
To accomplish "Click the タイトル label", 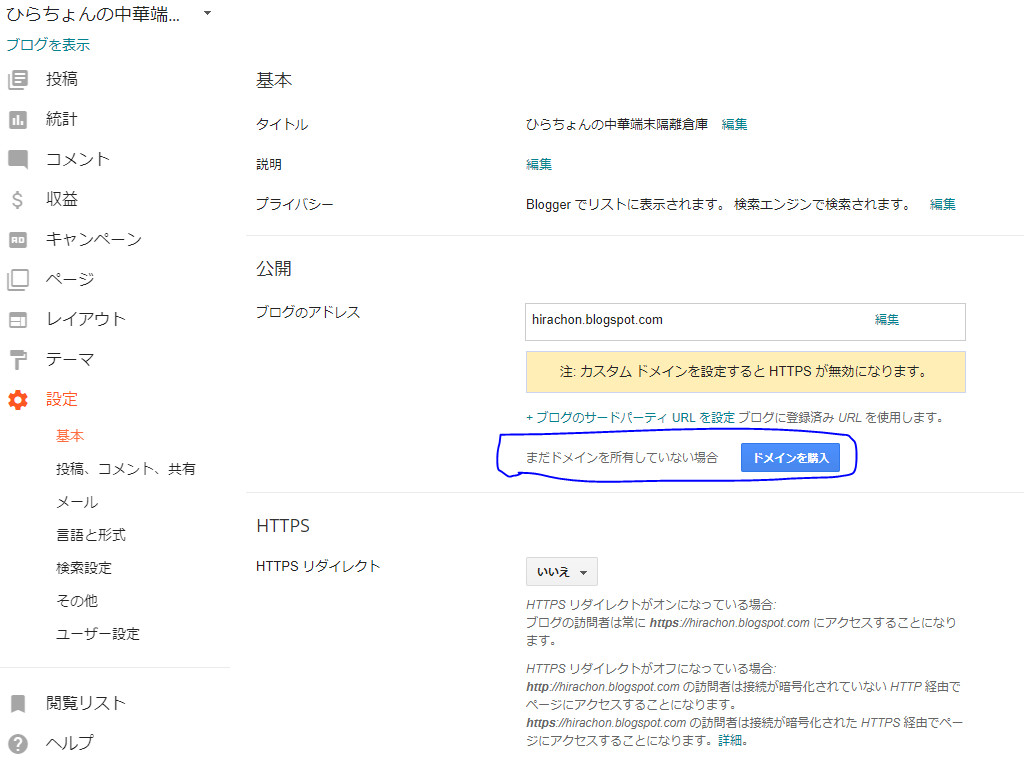I will [282, 124].
